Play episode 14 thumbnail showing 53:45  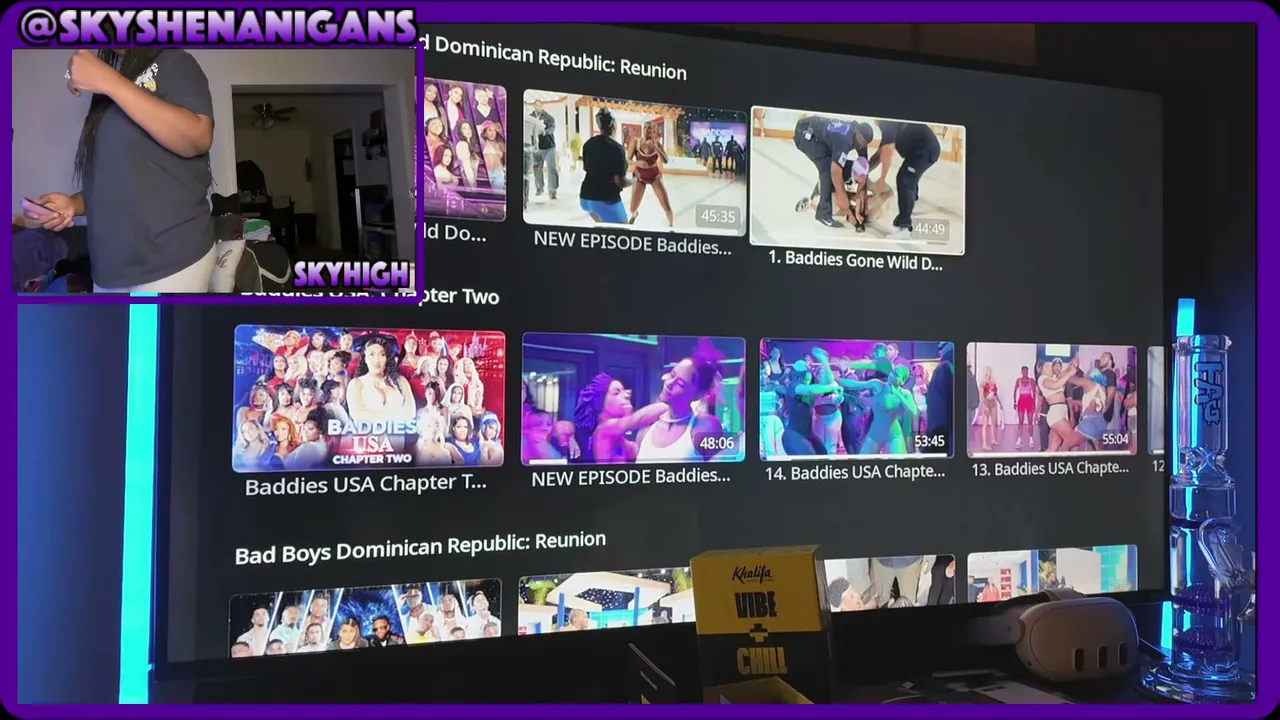857,398
